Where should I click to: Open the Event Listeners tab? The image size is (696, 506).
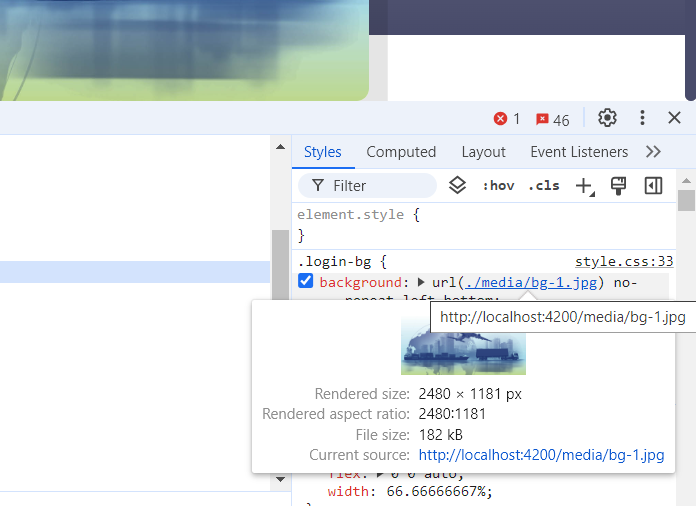pyautogui.click(x=579, y=152)
